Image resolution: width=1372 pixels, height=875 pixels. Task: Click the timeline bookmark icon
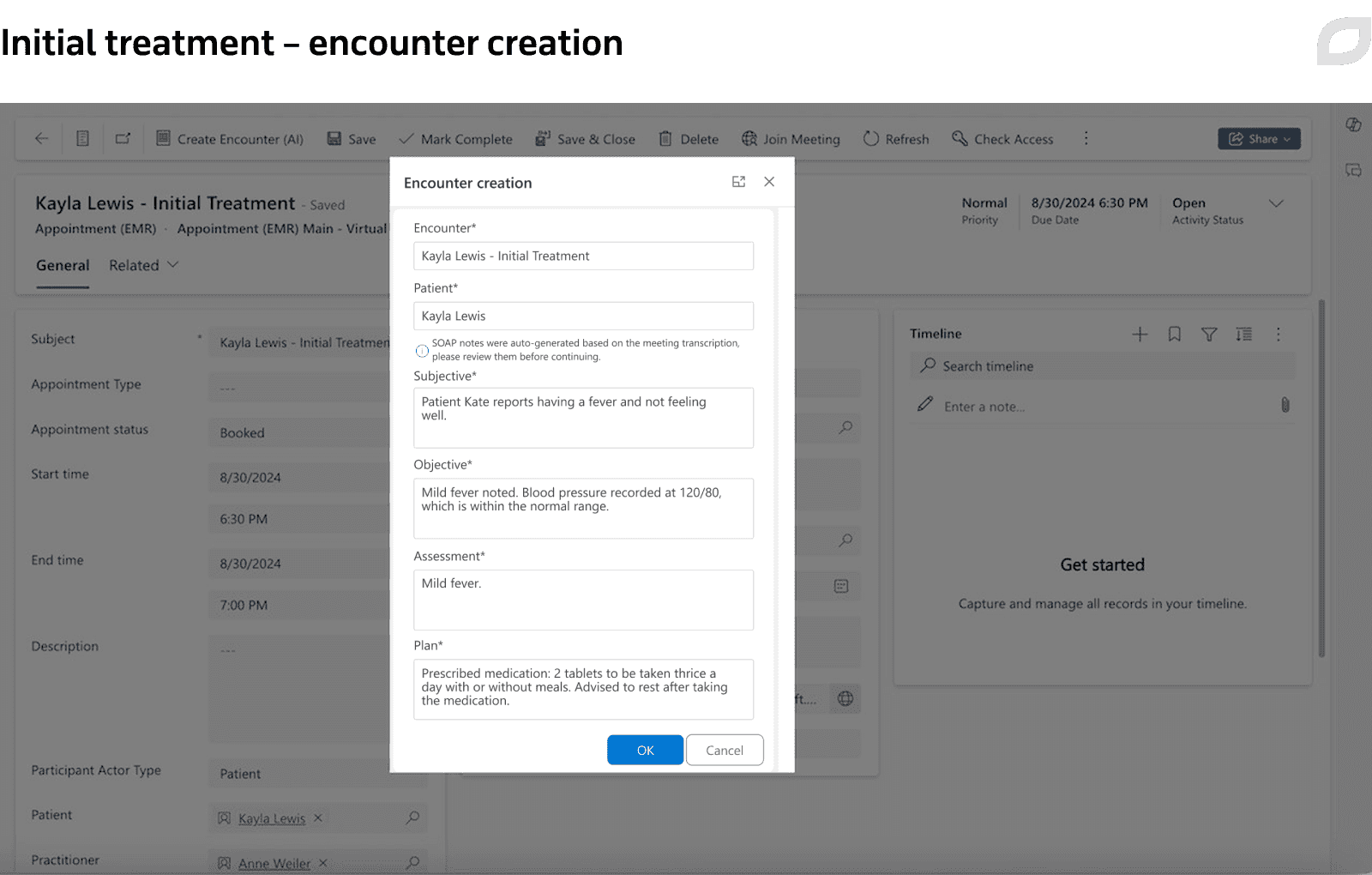coord(1175,335)
